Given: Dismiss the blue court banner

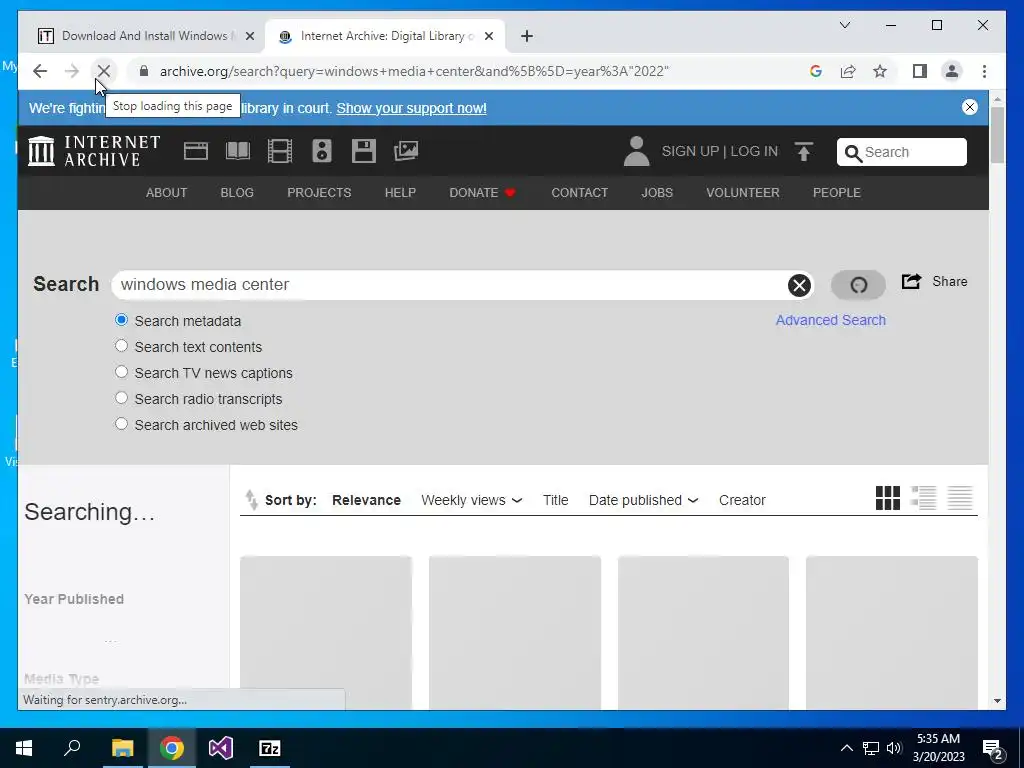Looking at the screenshot, I should pos(970,107).
